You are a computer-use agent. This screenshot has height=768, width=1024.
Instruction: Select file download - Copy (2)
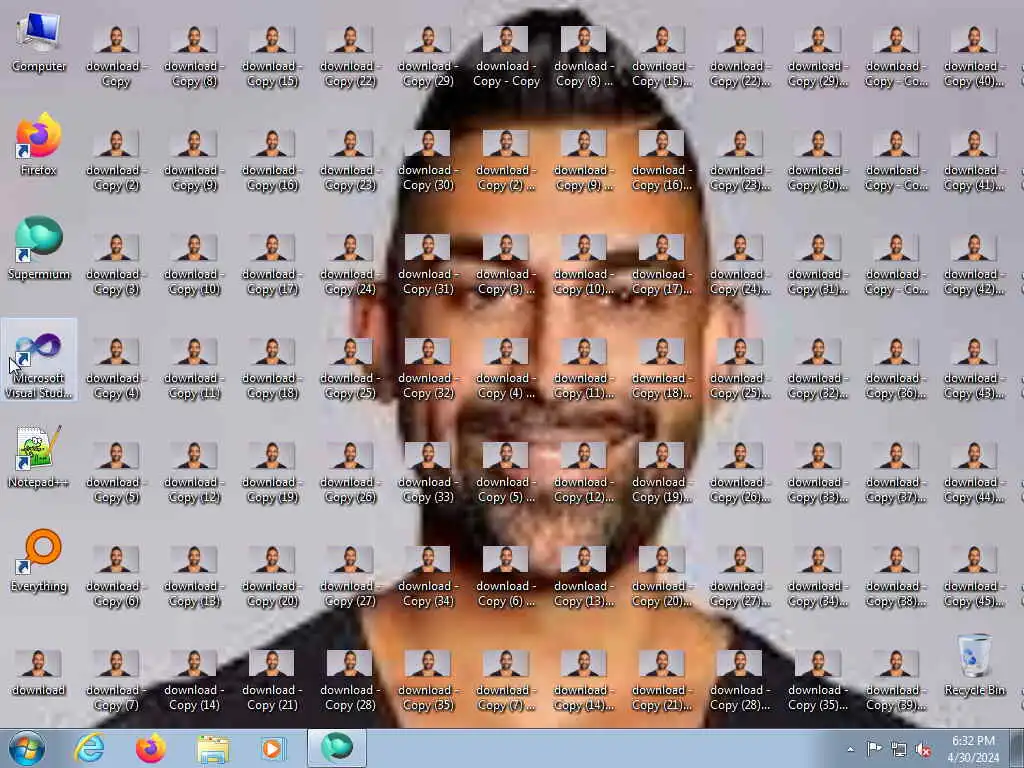click(116, 161)
